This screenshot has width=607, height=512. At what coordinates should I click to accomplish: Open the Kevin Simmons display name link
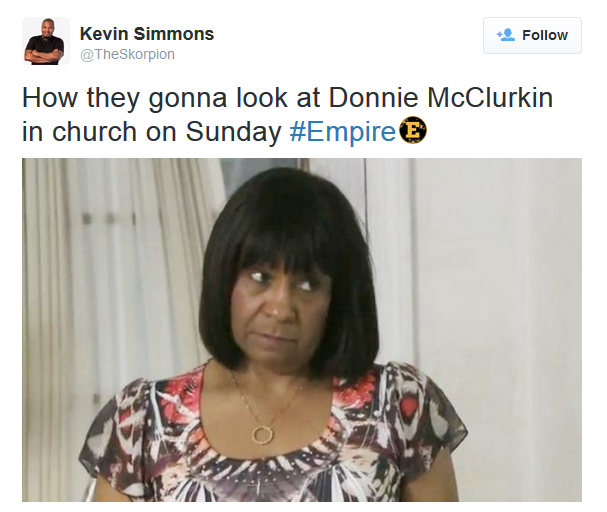point(147,34)
